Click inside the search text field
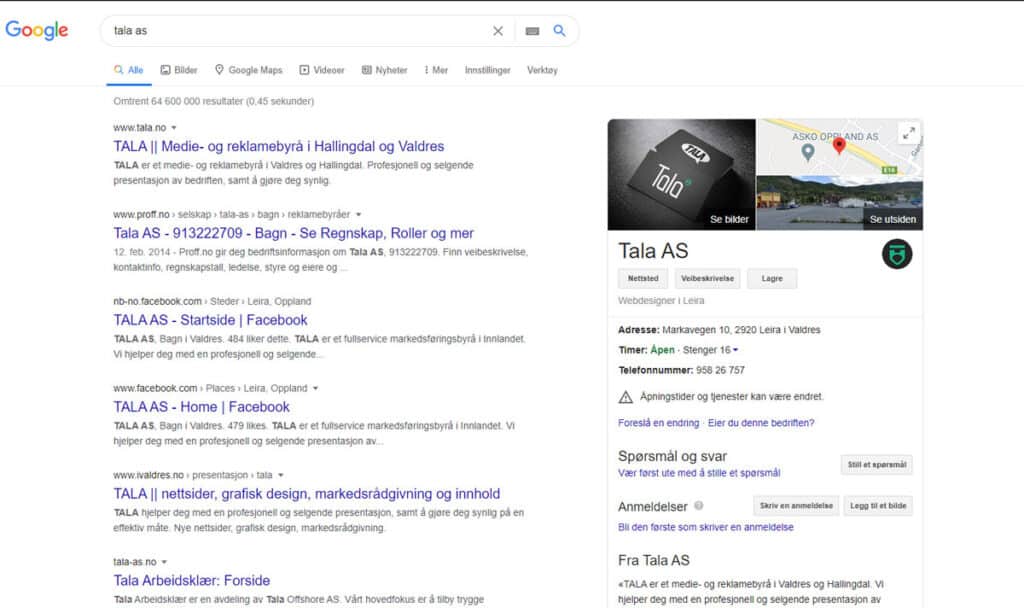Image resolution: width=1024 pixels, height=608 pixels. (300, 31)
